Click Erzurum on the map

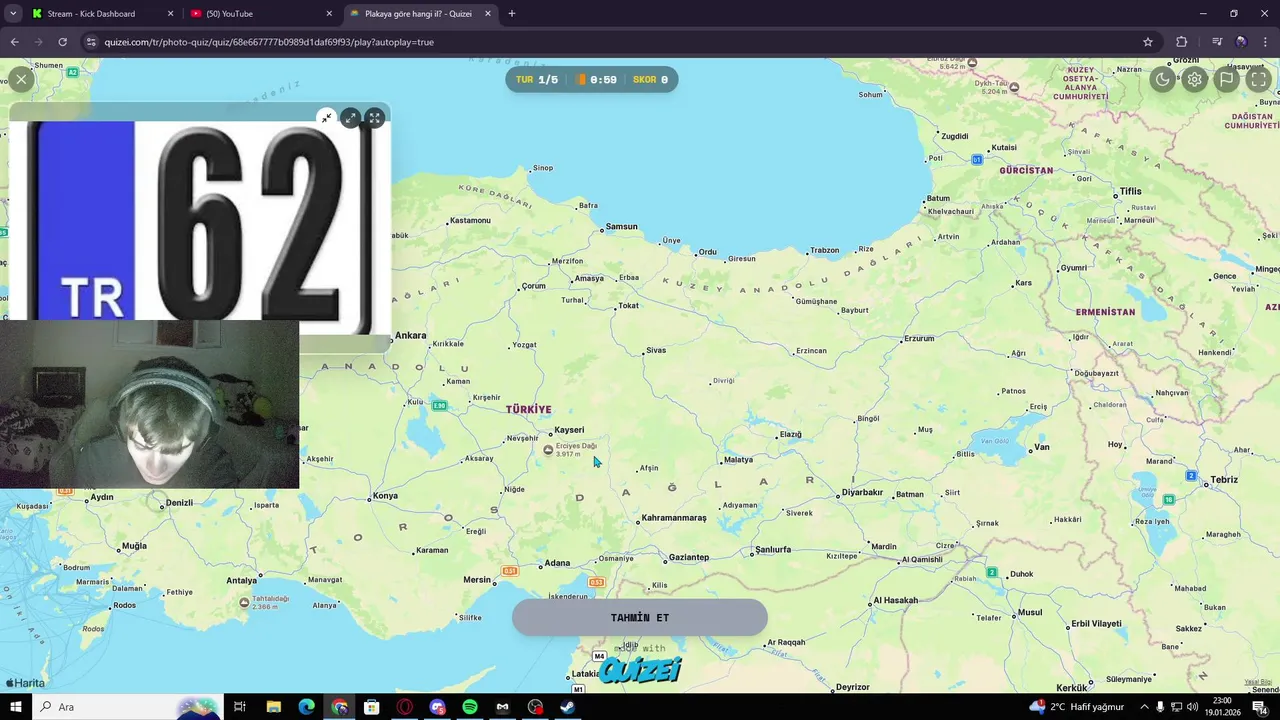coord(917,339)
